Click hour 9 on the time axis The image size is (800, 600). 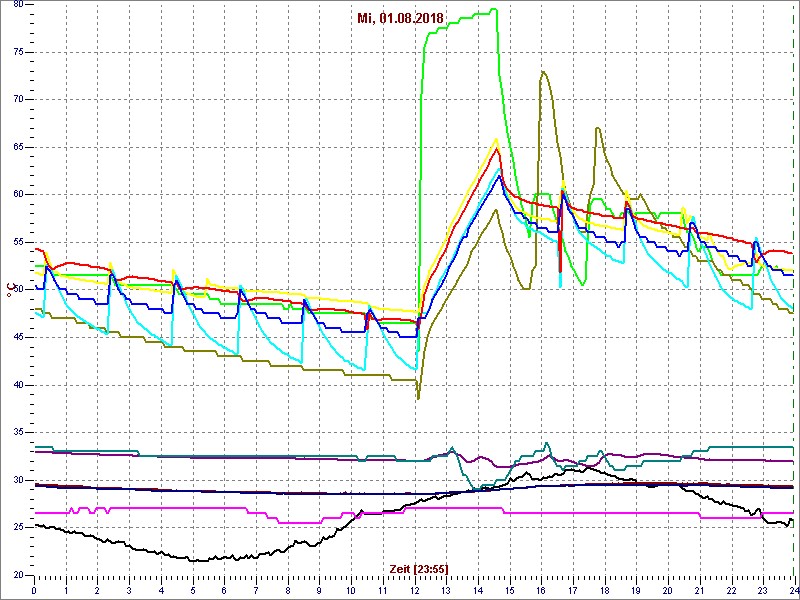click(x=319, y=589)
